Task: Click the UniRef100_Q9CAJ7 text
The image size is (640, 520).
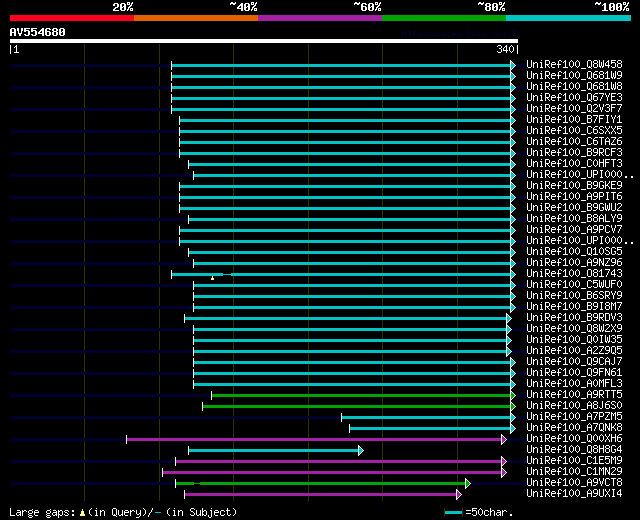Action: point(574,362)
